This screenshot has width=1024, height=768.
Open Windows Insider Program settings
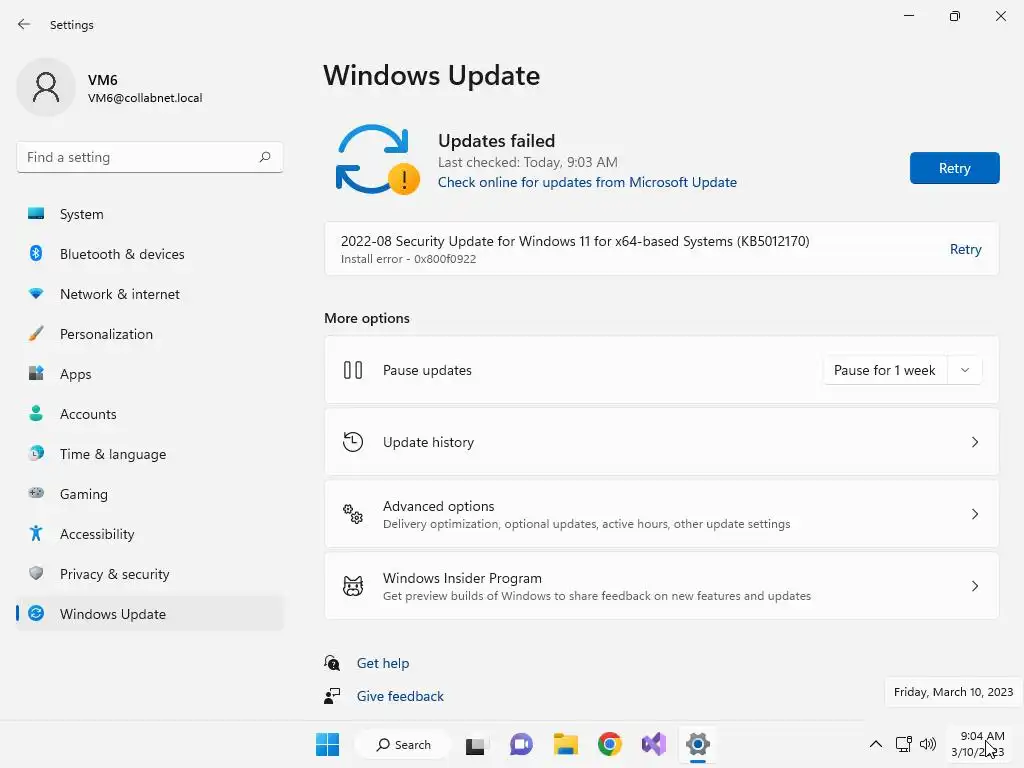[662, 586]
